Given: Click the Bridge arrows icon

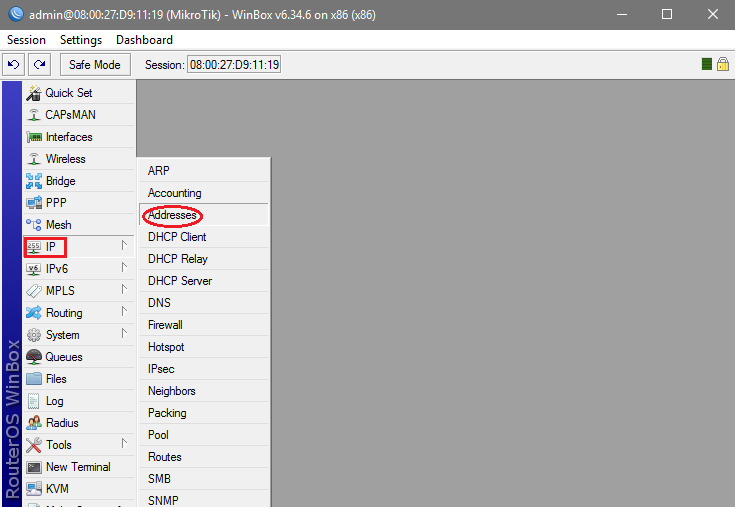Looking at the screenshot, I should [x=34, y=181].
